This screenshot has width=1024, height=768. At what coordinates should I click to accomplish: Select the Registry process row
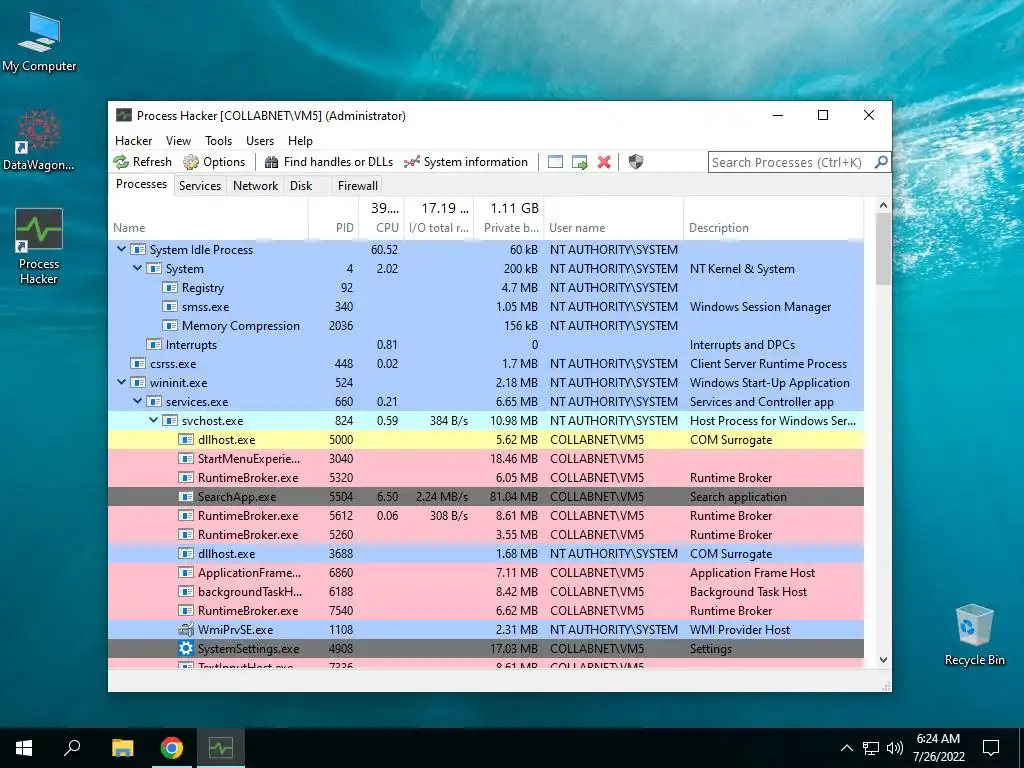click(x=486, y=288)
